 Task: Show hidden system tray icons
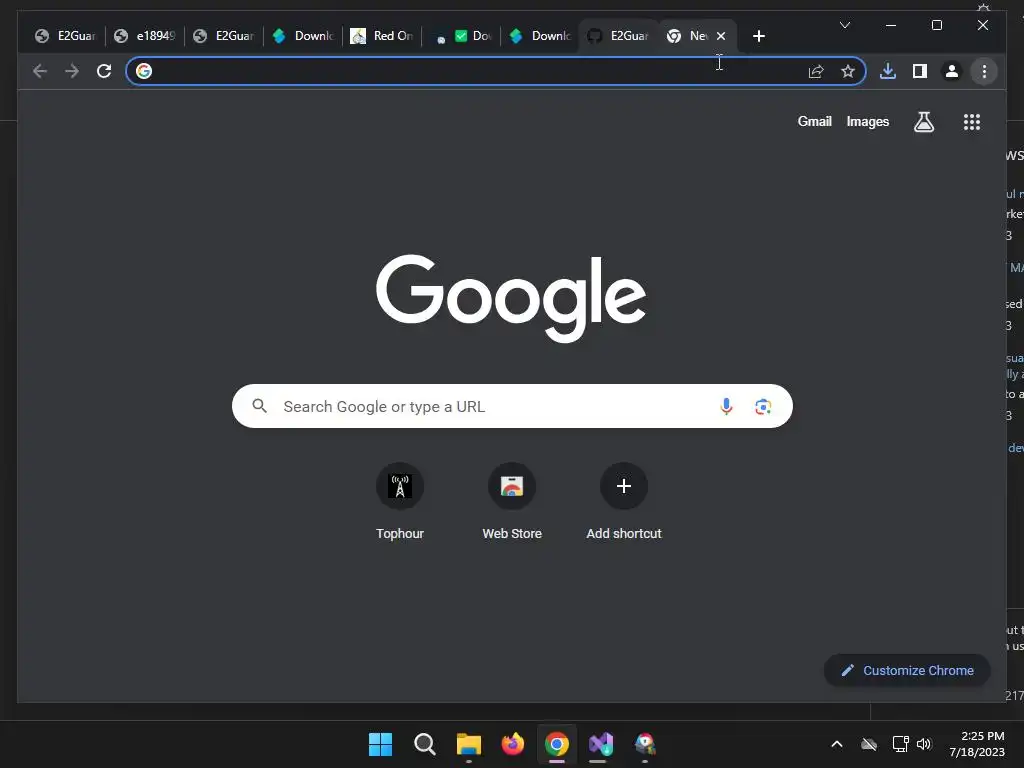tap(837, 744)
